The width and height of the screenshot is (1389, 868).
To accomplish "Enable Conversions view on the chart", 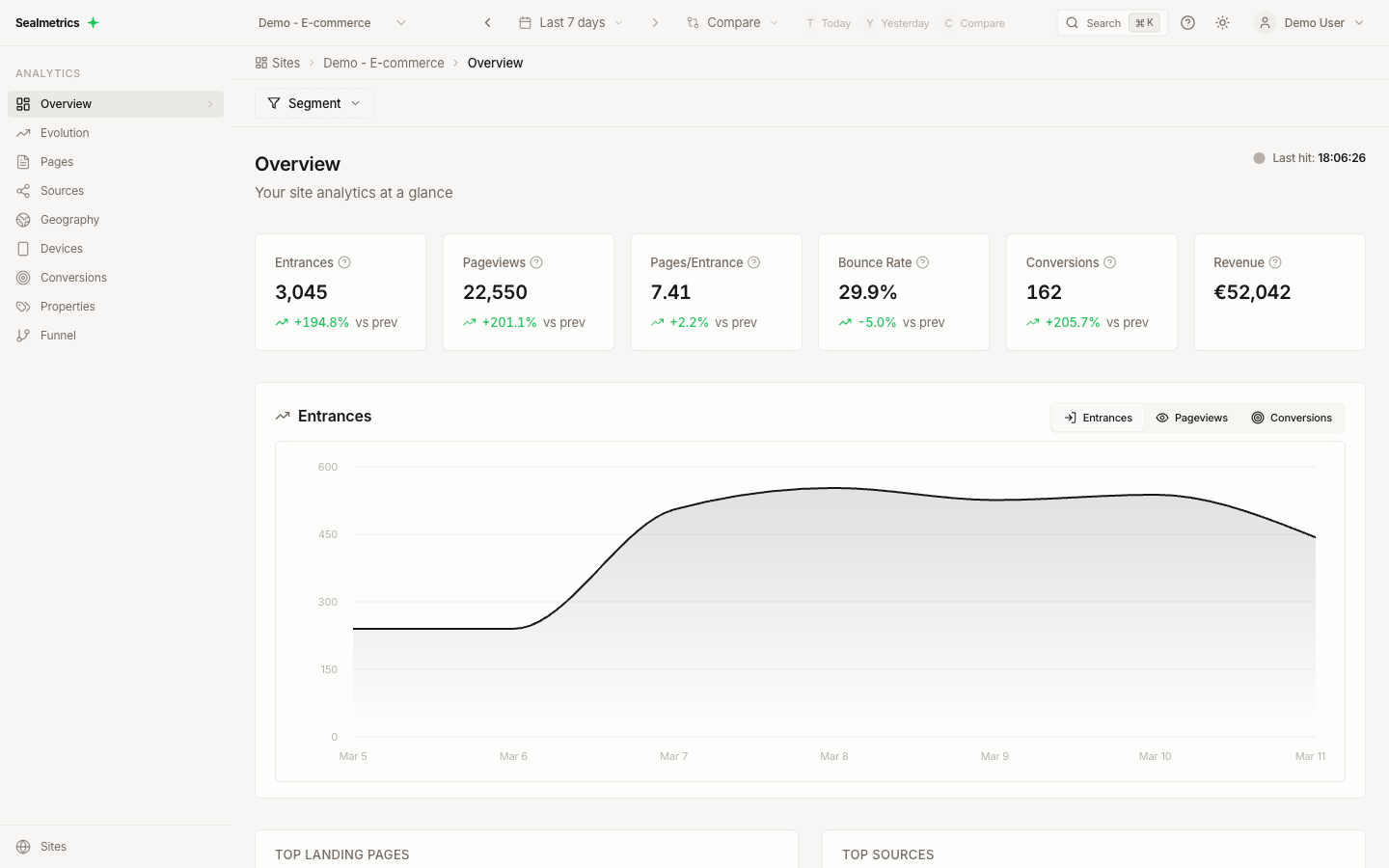I will coord(1292,417).
